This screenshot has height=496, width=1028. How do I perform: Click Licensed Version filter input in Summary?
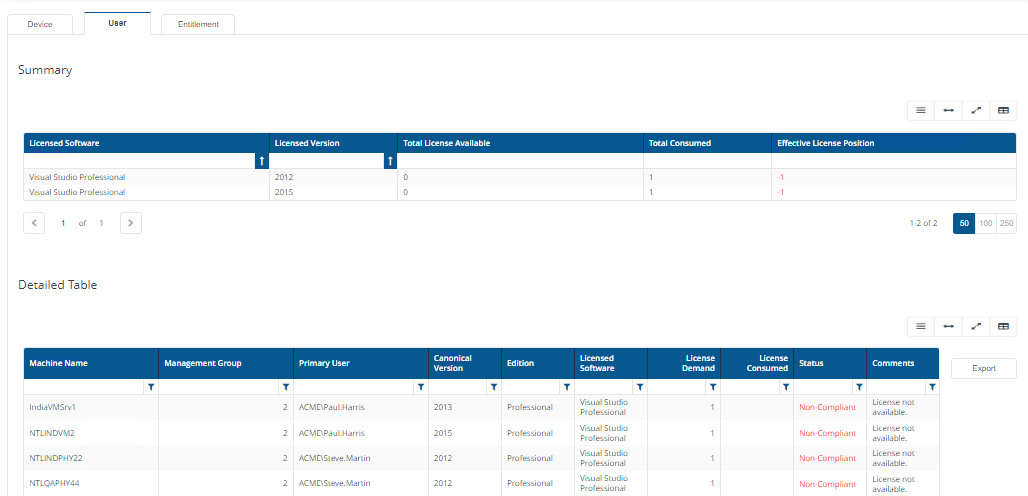[x=326, y=161]
